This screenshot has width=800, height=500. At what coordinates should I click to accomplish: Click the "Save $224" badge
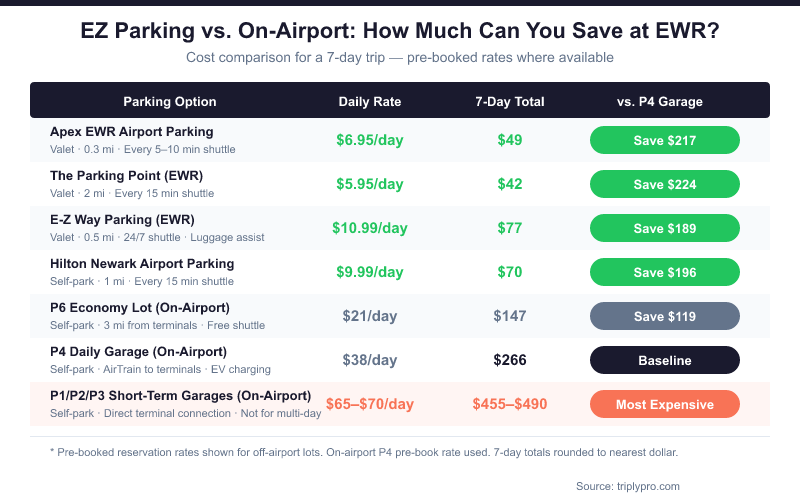(x=664, y=184)
